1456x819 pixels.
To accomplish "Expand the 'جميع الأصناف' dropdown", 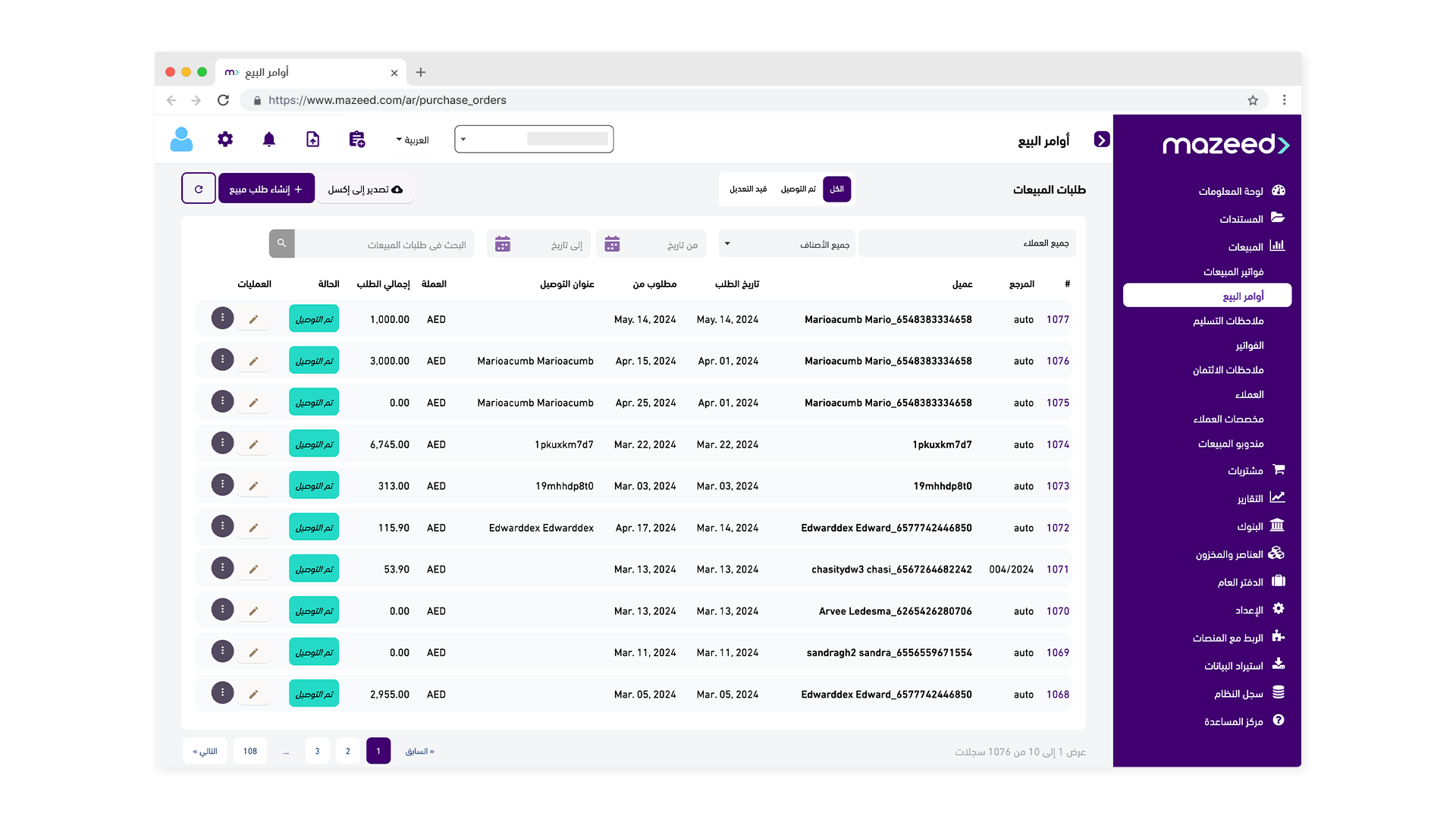I will click(x=787, y=244).
